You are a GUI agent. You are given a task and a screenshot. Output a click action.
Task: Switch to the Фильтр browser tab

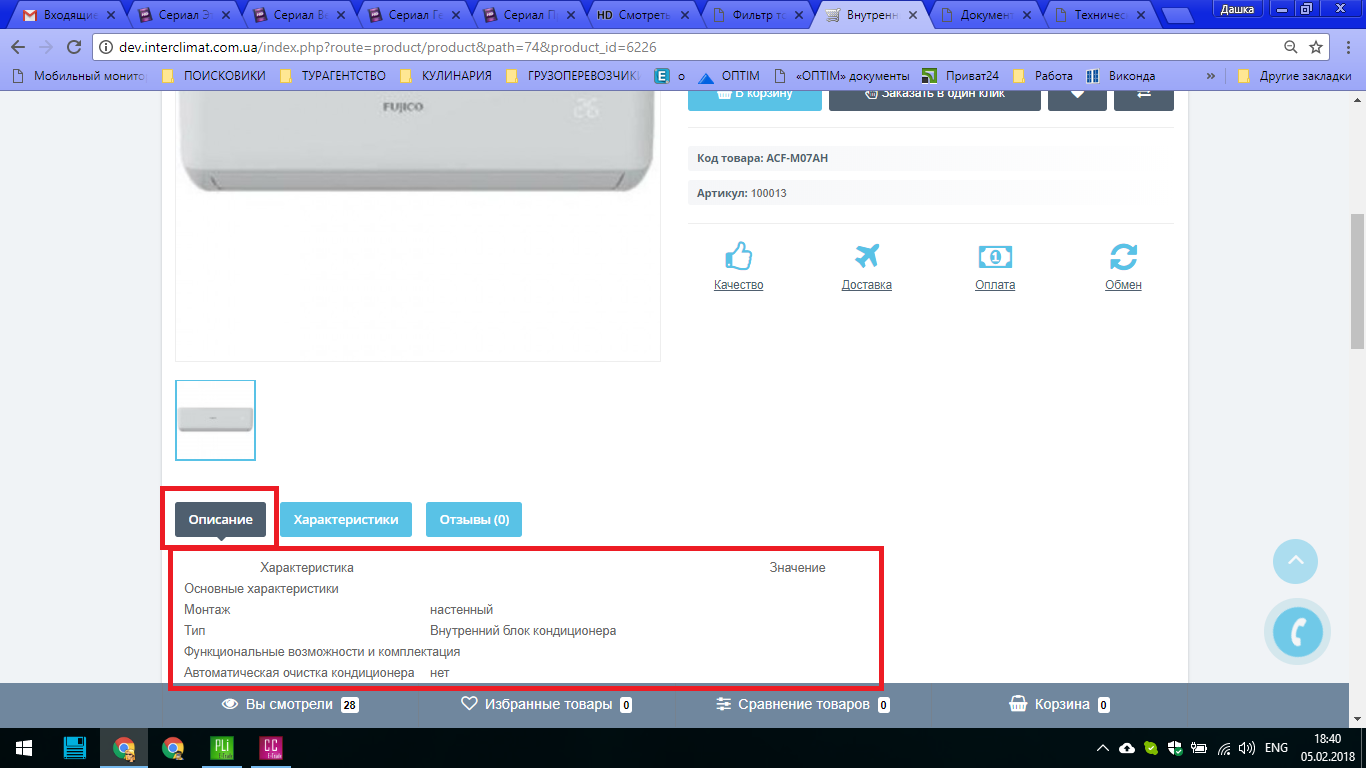(759, 15)
